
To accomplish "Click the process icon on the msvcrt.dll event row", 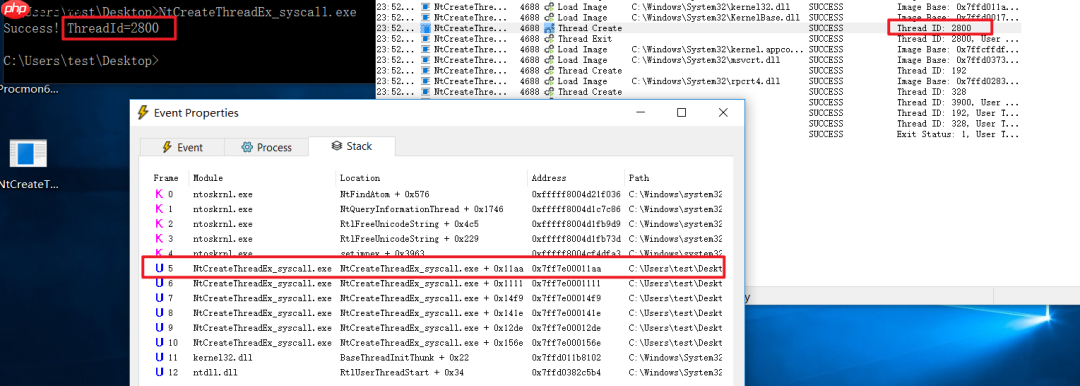I will click(426, 60).
